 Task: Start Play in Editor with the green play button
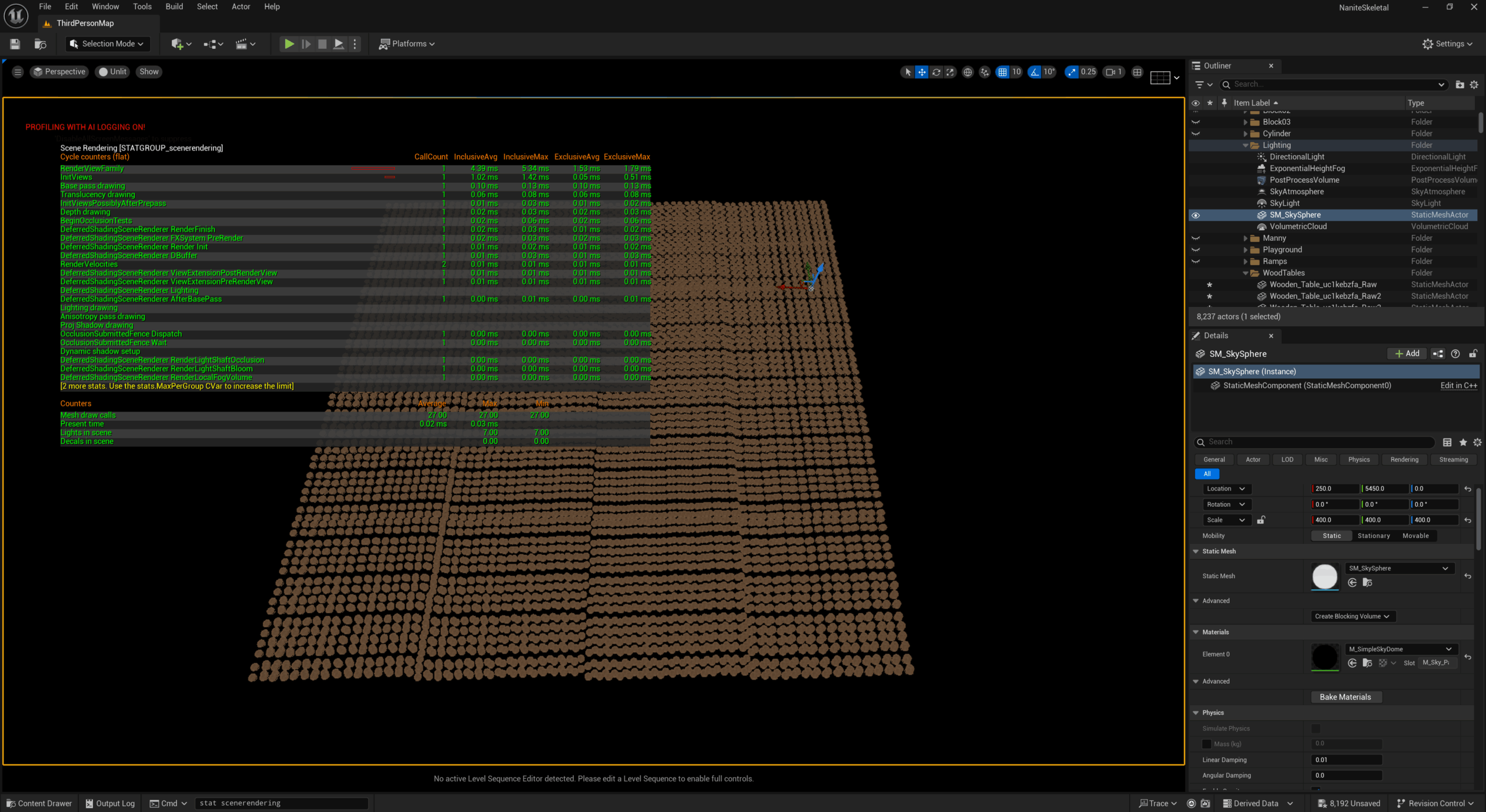click(x=288, y=44)
